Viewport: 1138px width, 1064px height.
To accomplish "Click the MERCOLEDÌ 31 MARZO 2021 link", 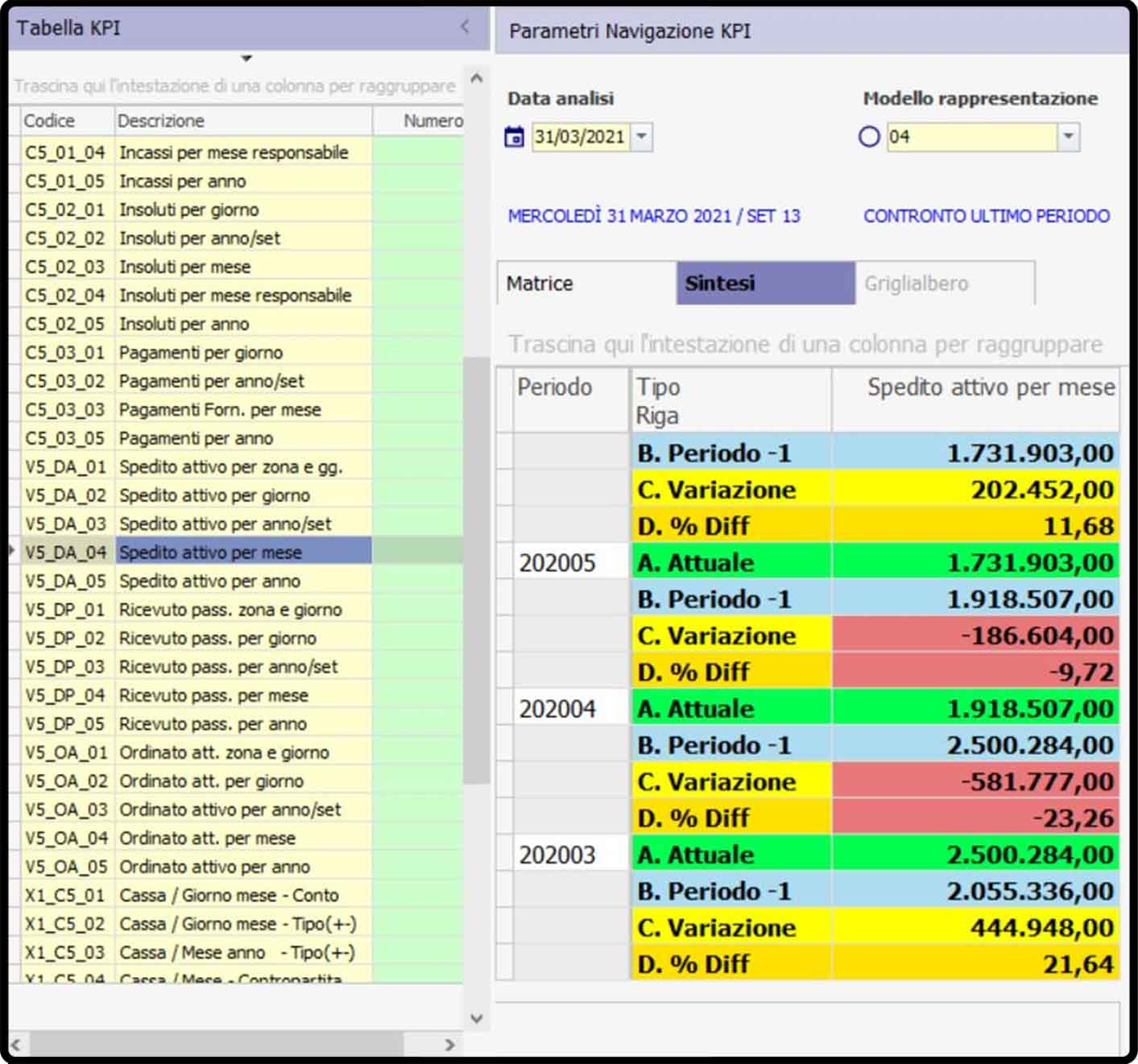I will [x=654, y=216].
